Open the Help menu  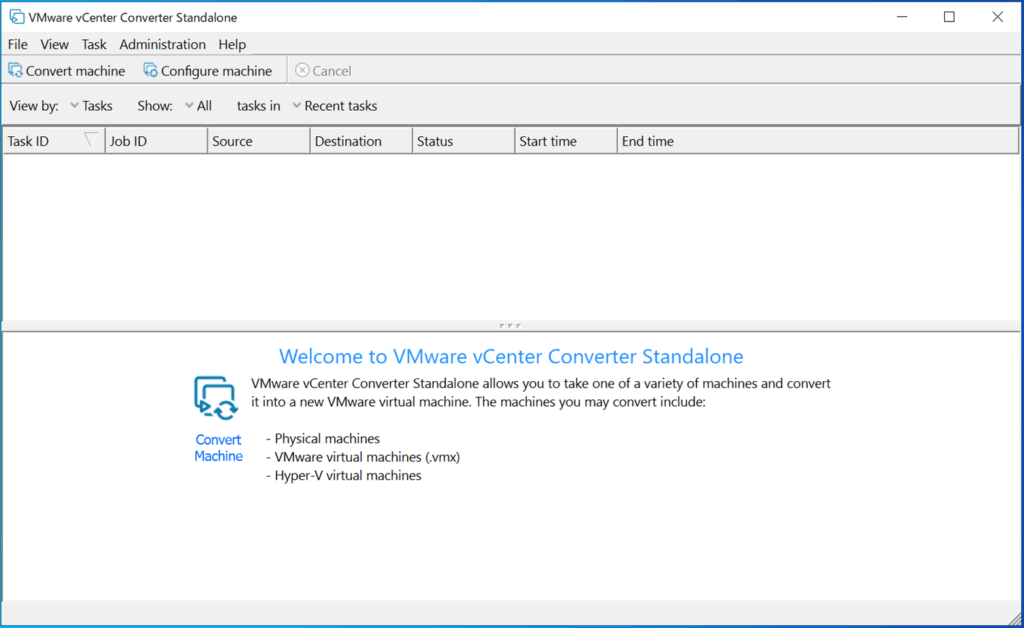[x=232, y=44]
